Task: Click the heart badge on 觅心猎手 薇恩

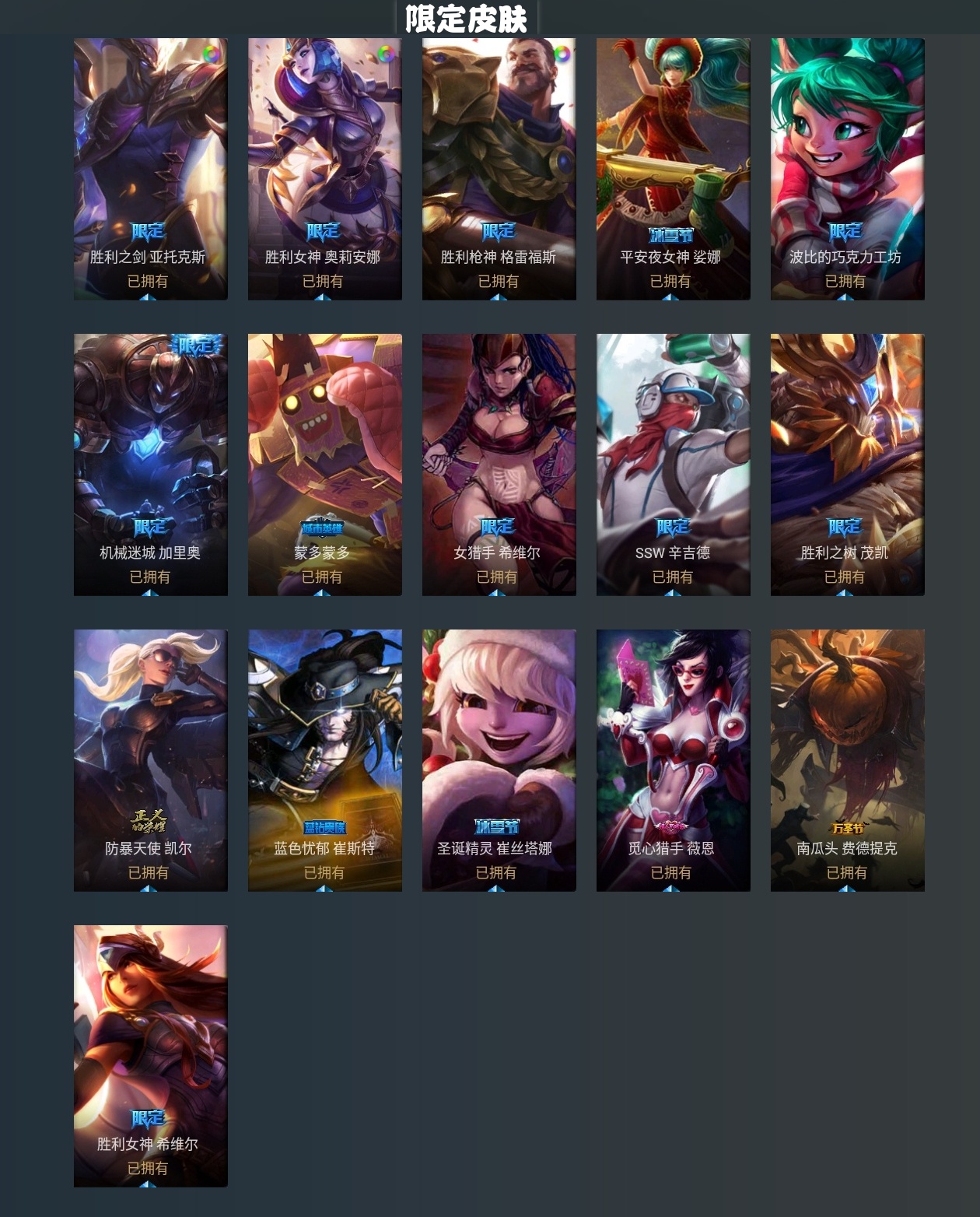Action: [672, 826]
